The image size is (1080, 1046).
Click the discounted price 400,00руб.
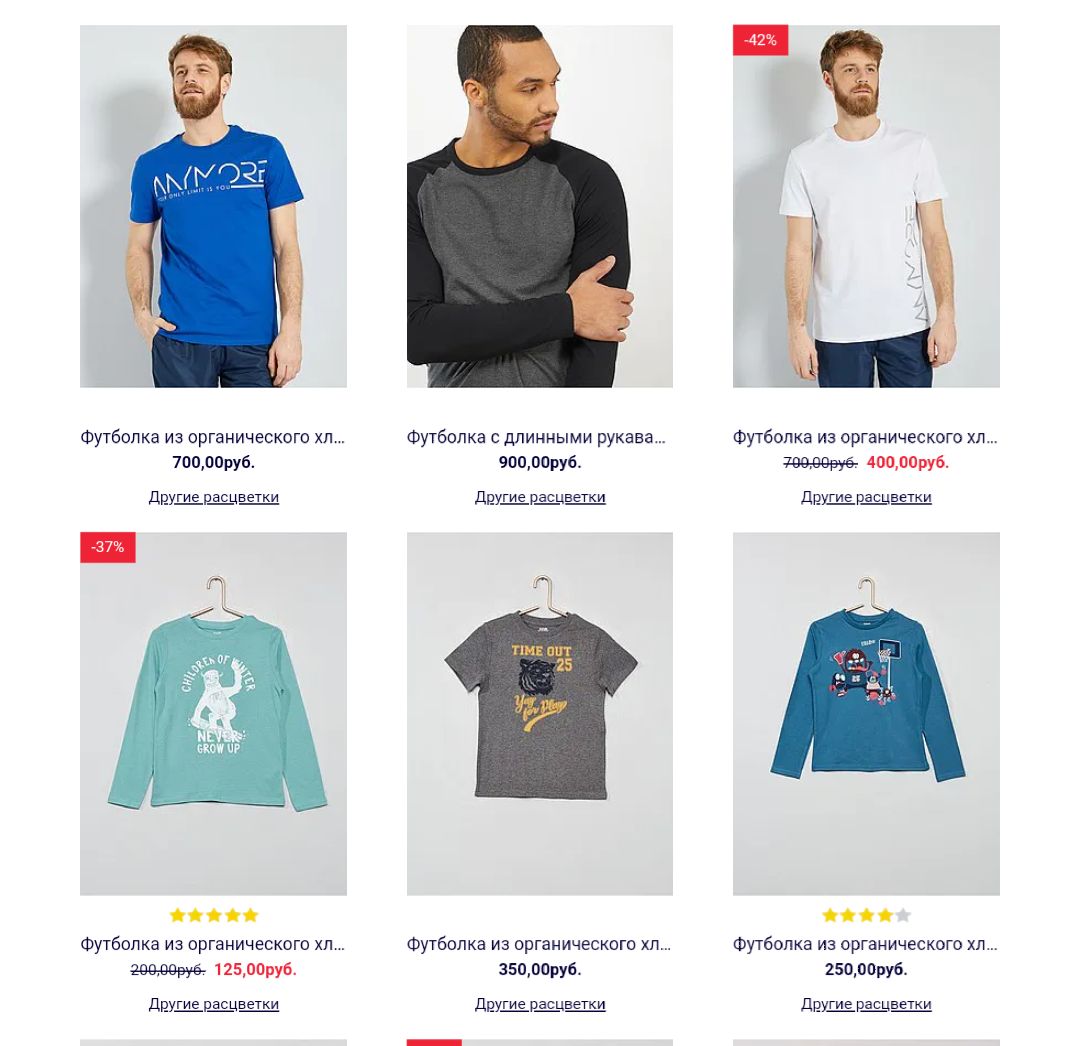(x=908, y=463)
